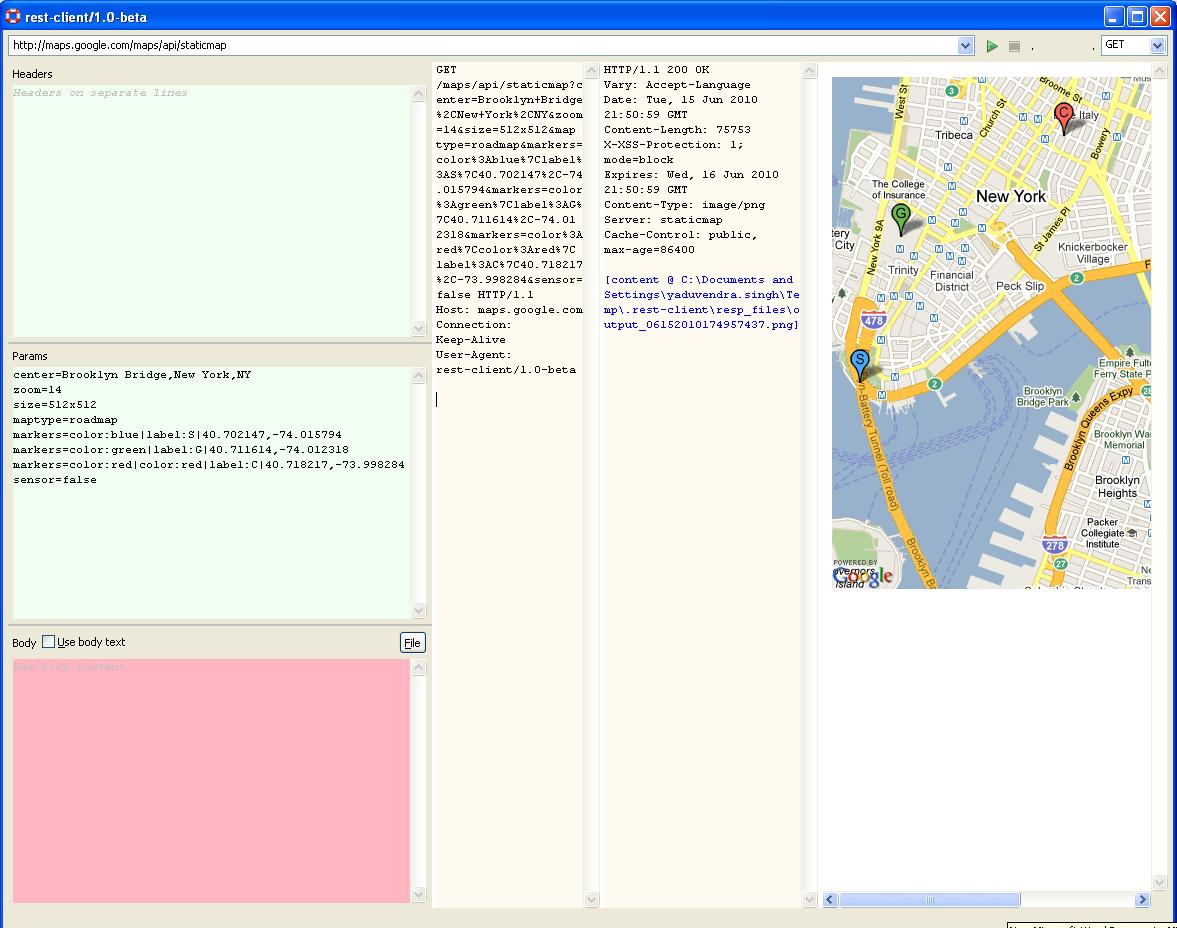Click the 'maptype=roadmap' params line
1177x928 pixels.
65,420
